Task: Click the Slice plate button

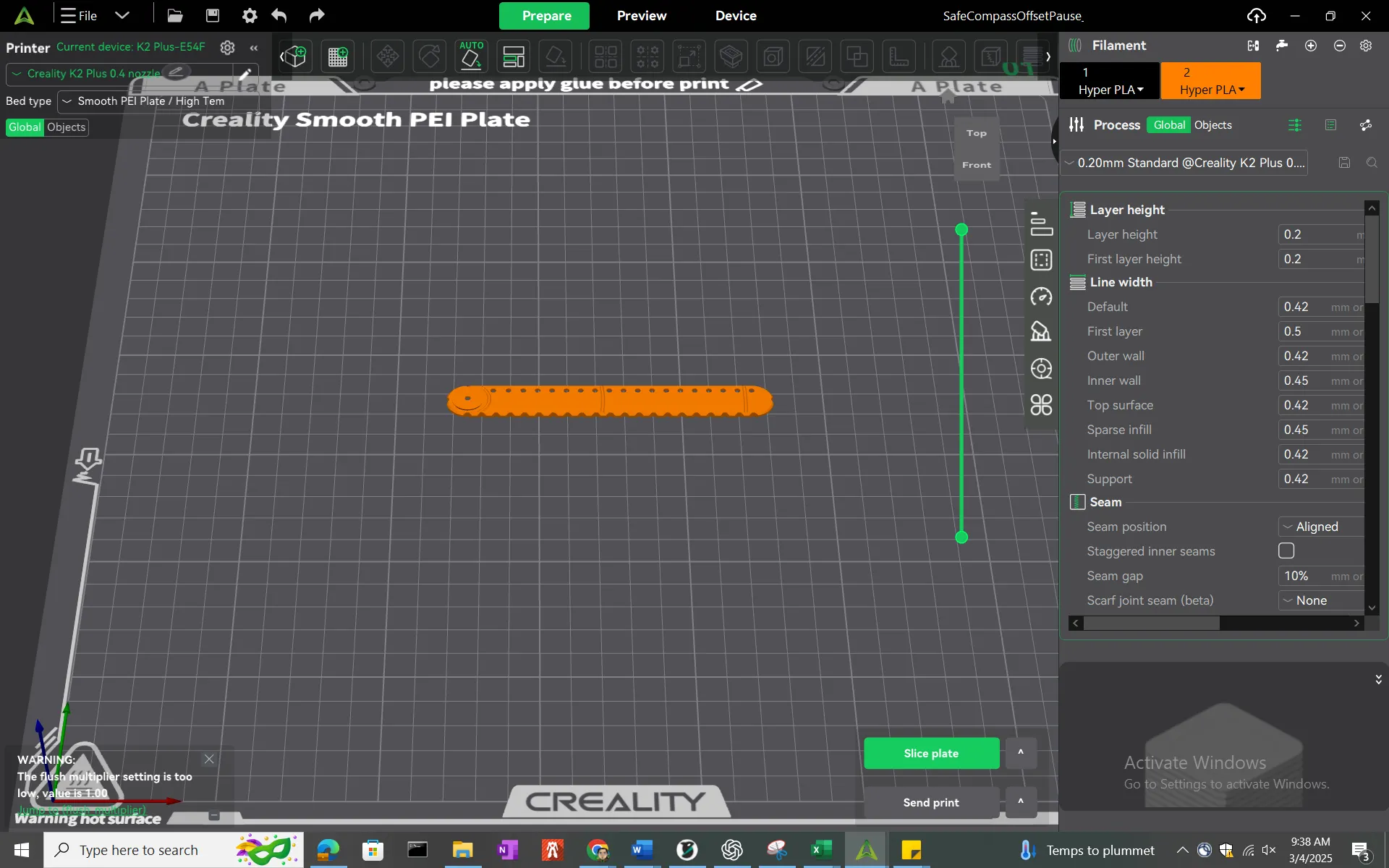Action: click(x=932, y=753)
